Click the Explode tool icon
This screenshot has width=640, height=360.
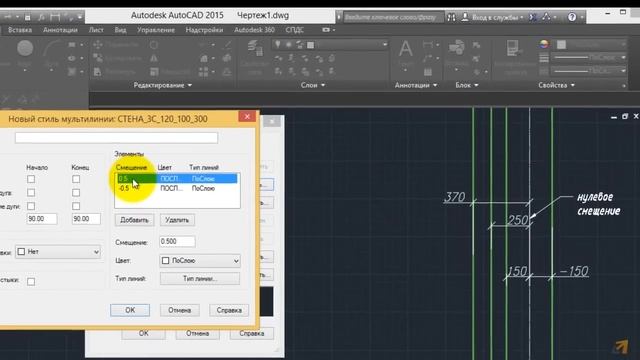point(227,58)
